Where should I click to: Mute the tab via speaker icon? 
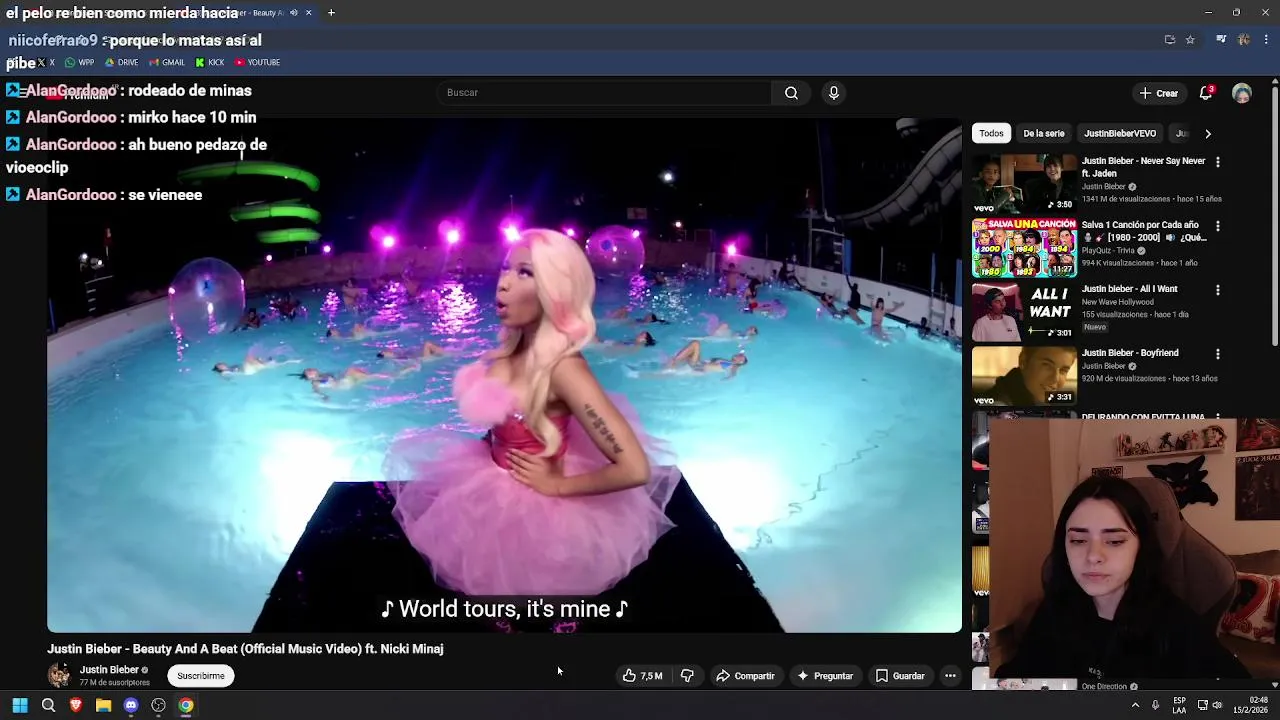click(293, 13)
